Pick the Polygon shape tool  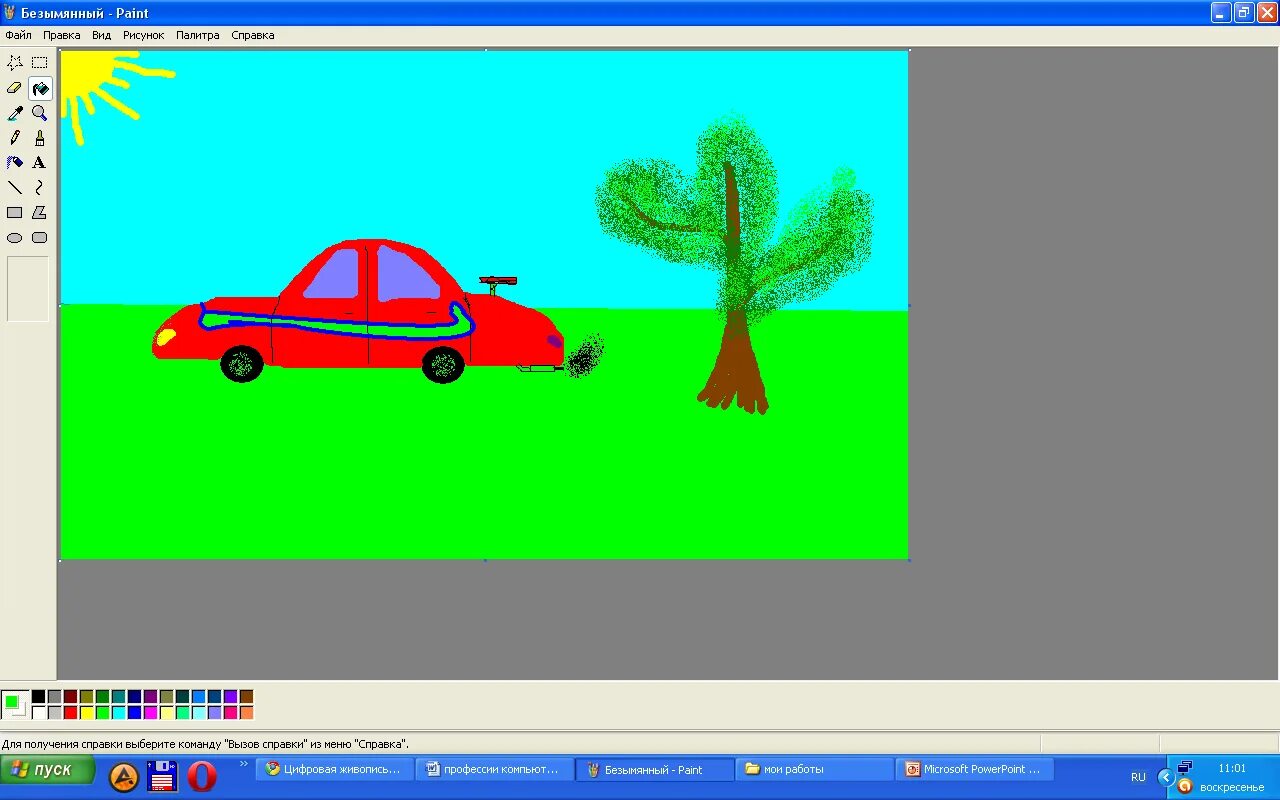[40, 213]
